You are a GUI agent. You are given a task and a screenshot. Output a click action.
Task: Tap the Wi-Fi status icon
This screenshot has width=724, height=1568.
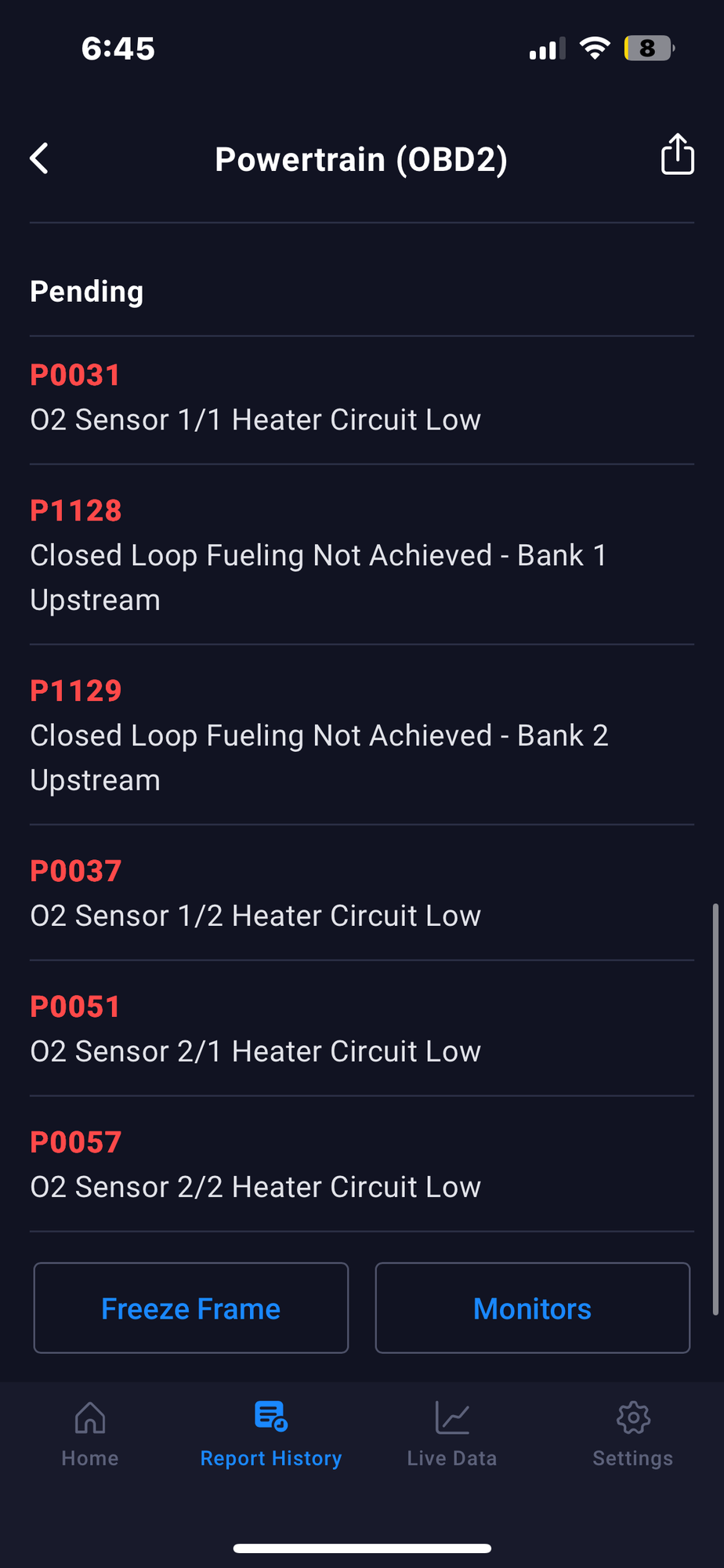click(x=595, y=49)
